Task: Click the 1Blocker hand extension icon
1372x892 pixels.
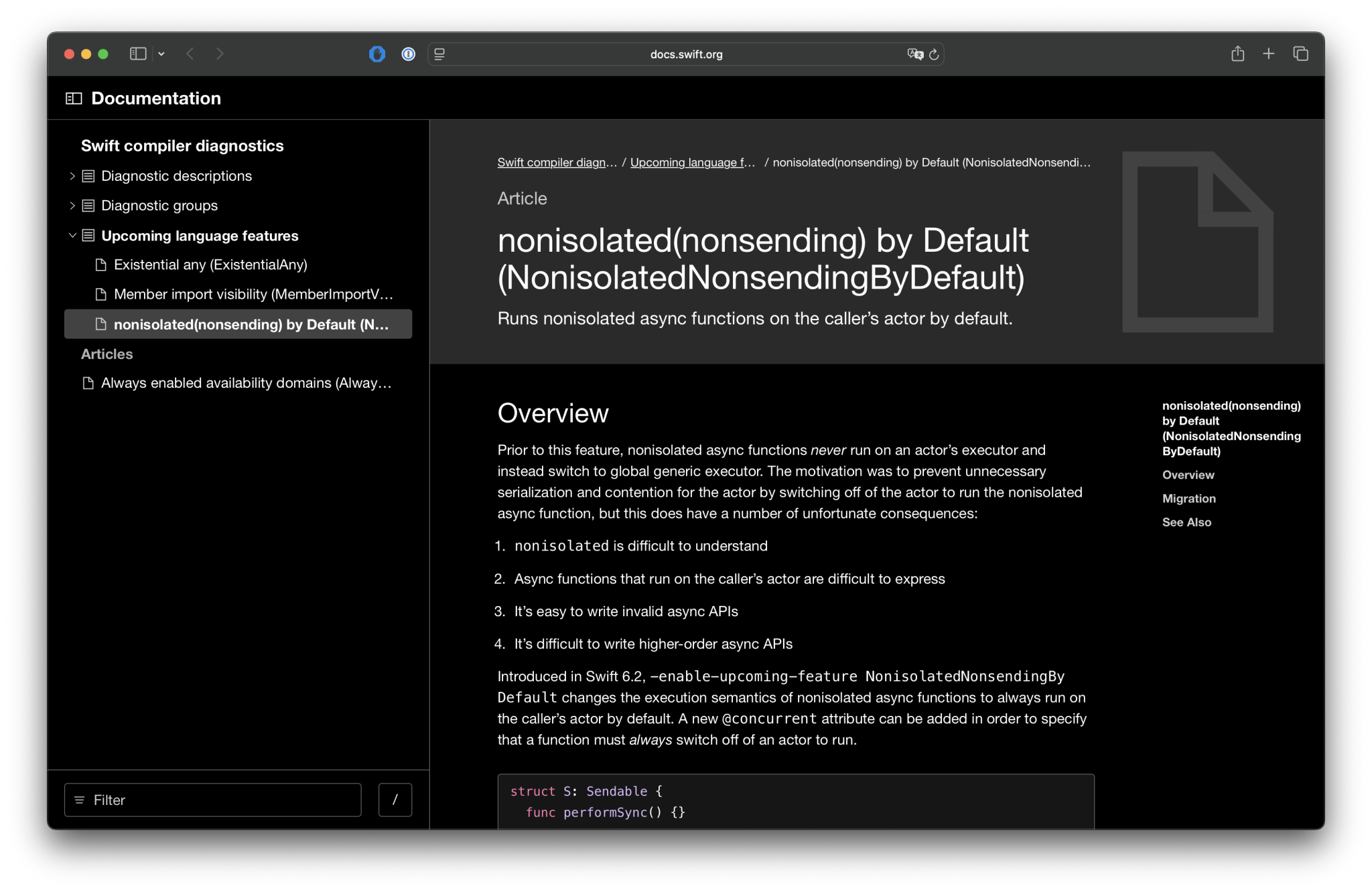Action: [378, 54]
